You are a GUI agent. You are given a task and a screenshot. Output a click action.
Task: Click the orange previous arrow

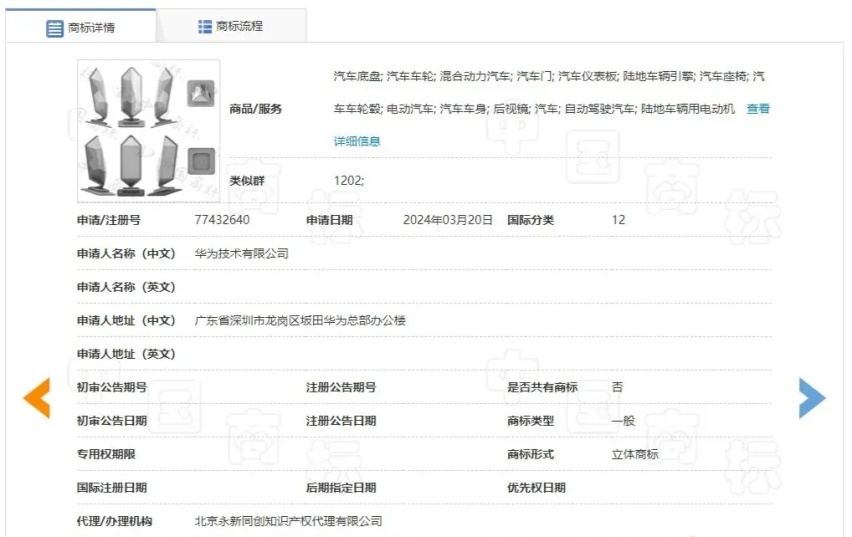(x=37, y=398)
